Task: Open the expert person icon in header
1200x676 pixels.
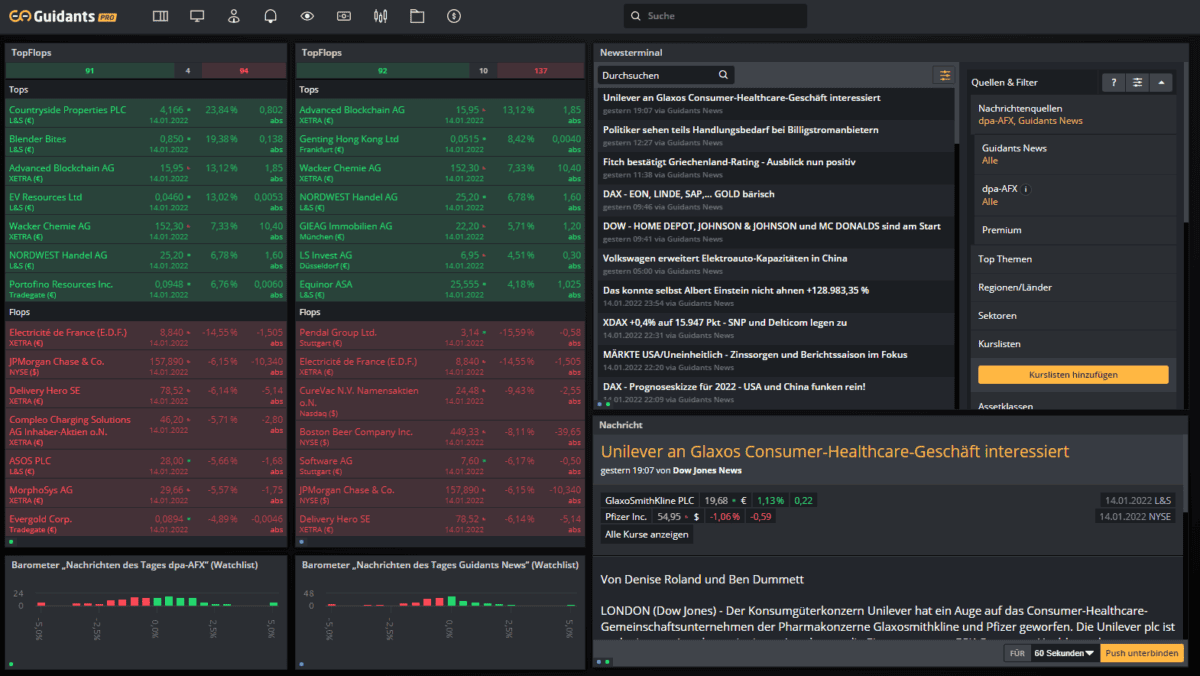Action: 233,16
